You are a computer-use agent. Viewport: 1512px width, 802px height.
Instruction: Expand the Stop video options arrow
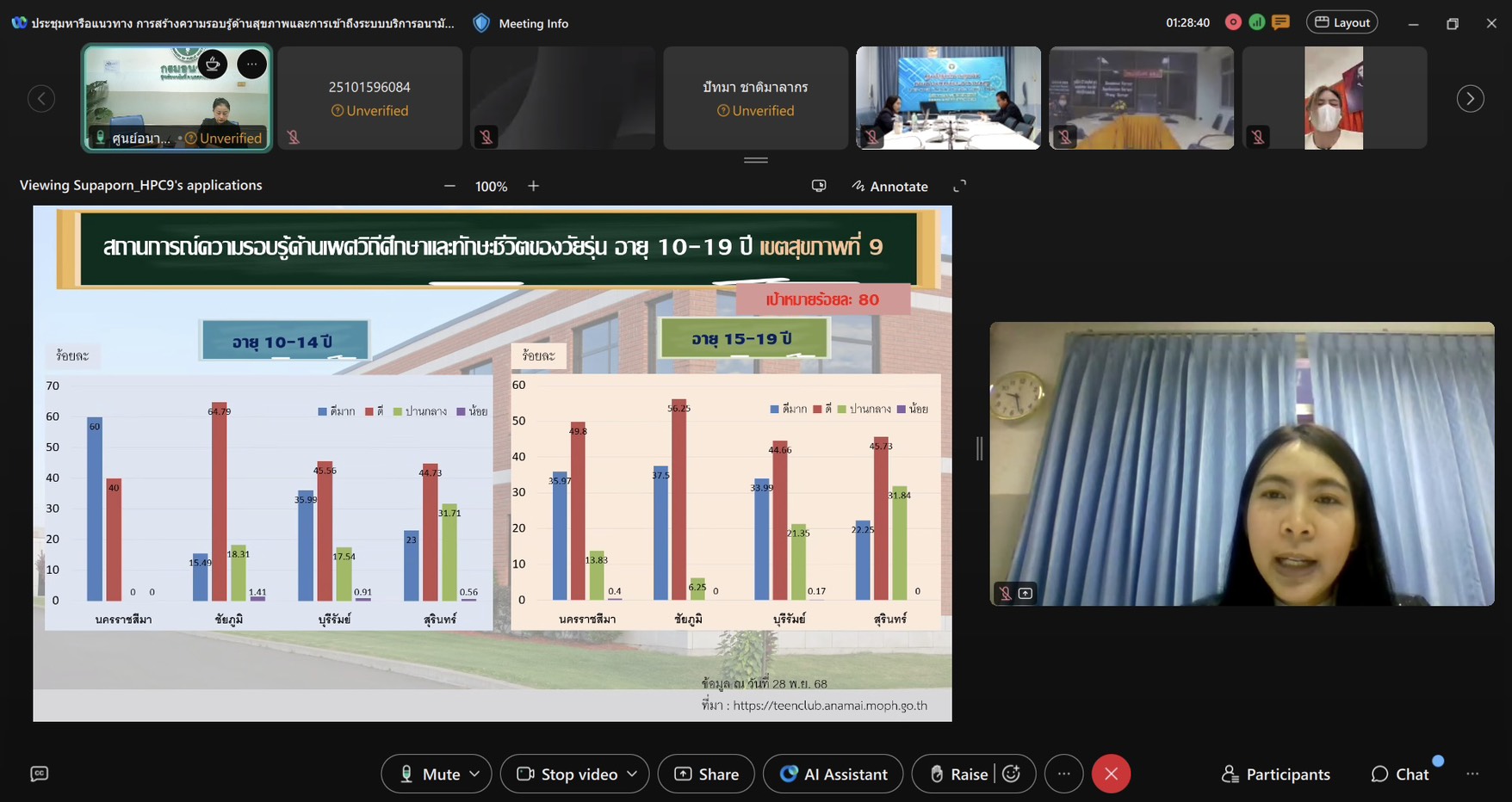point(632,774)
